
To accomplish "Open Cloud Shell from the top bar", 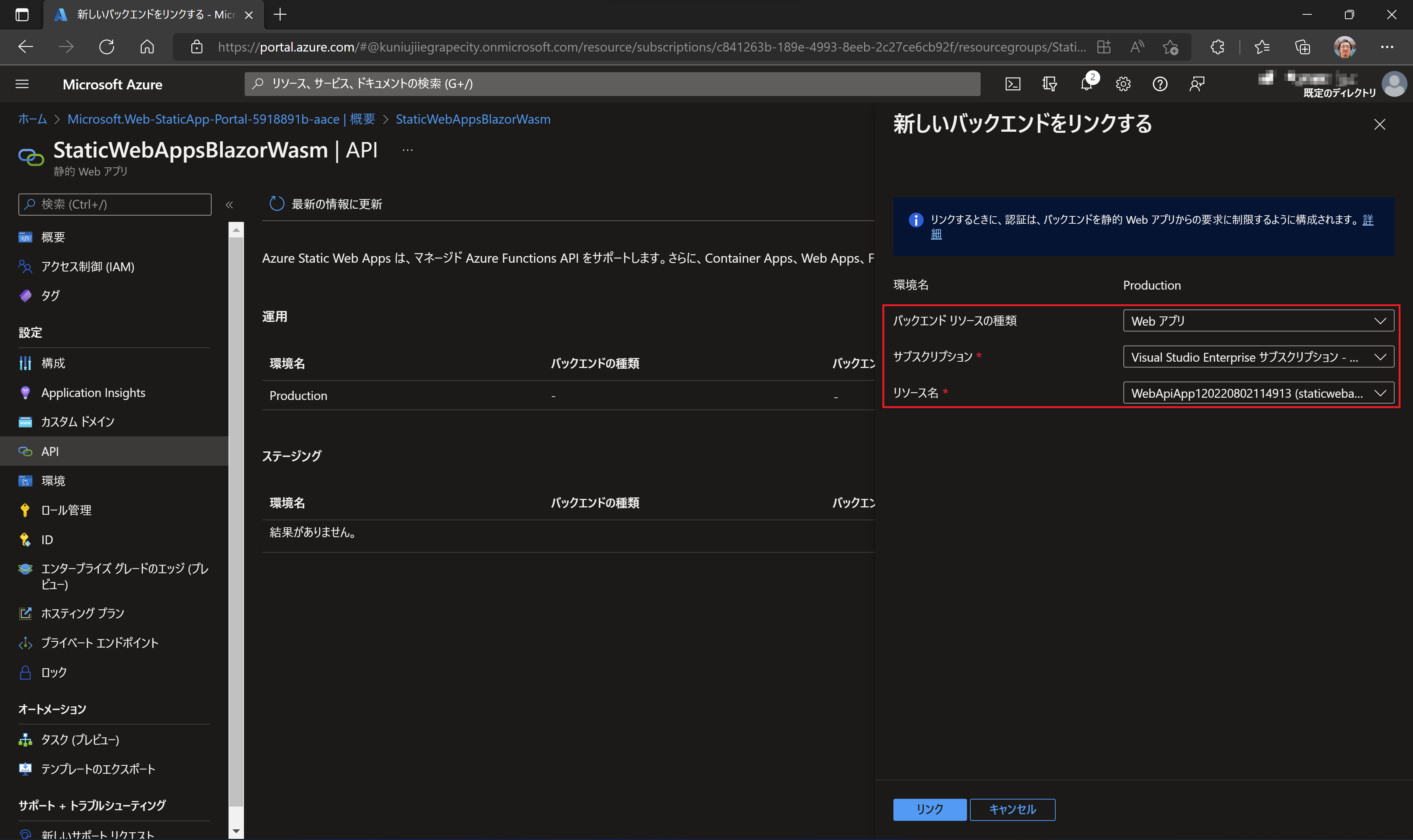I will coord(1012,84).
